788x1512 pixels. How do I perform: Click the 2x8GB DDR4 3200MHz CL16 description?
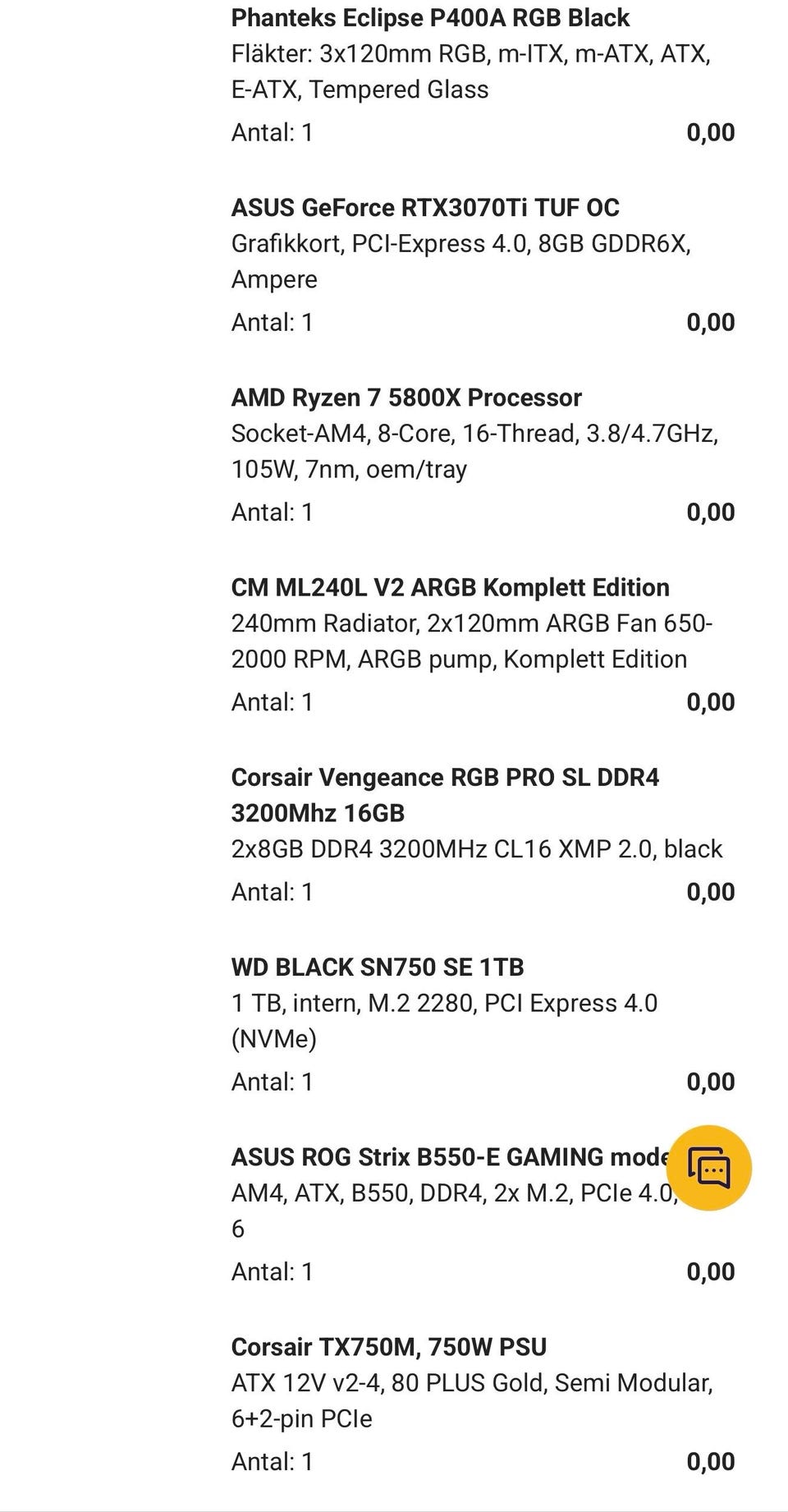coord(477,848)
